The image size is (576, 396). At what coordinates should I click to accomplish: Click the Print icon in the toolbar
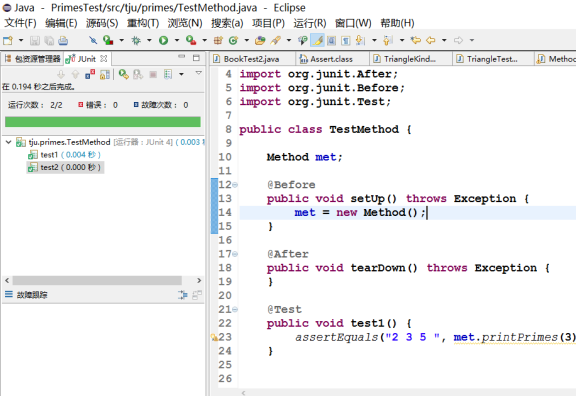tap(63, 40)
